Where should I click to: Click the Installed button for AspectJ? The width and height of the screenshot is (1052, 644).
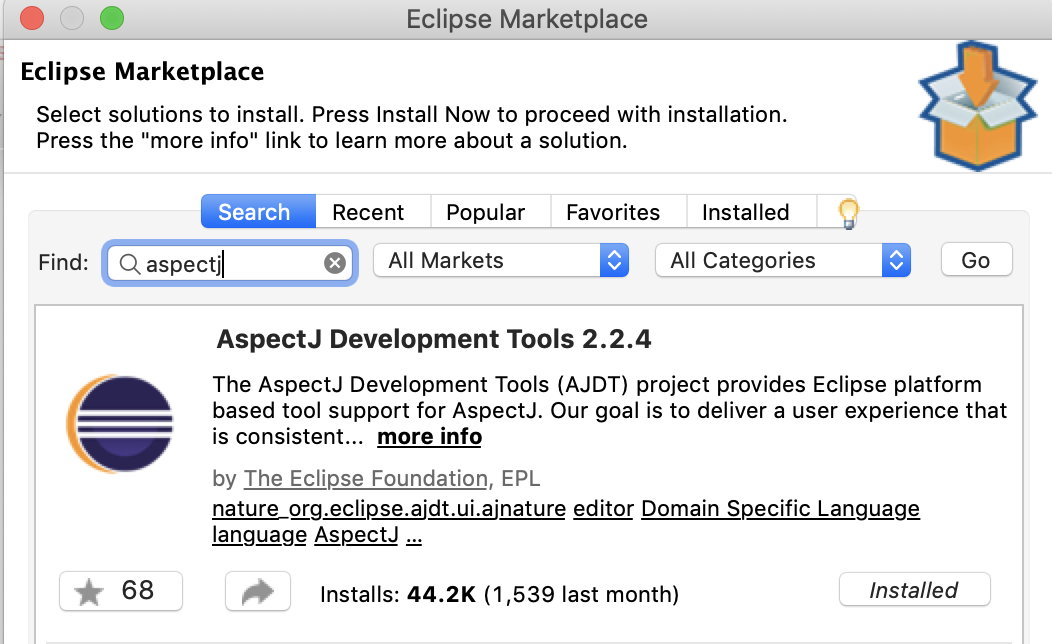913,590
